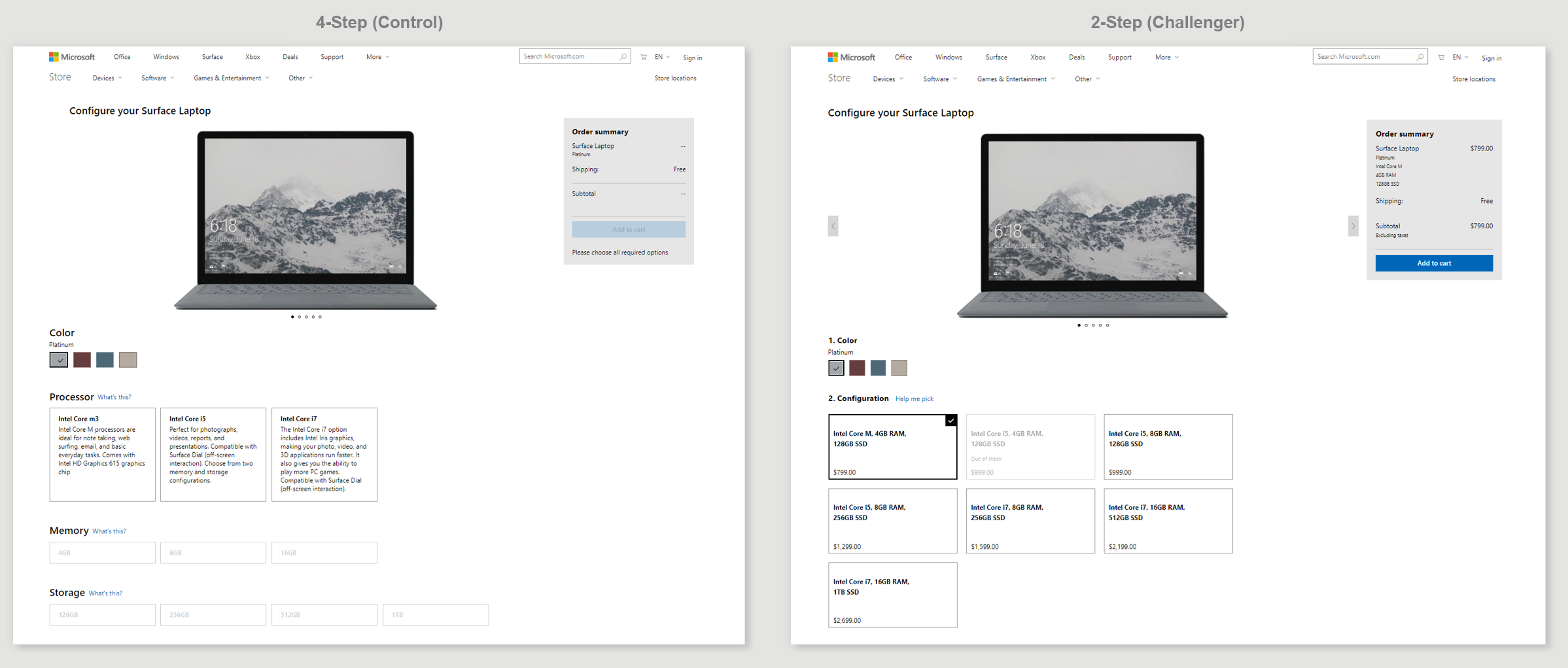Choose Intel Core i7, 16GB RAM, 512GB SSD configuration
Screen dimensions: 1568x668
pyautogui.click(x=1168, y=521)
